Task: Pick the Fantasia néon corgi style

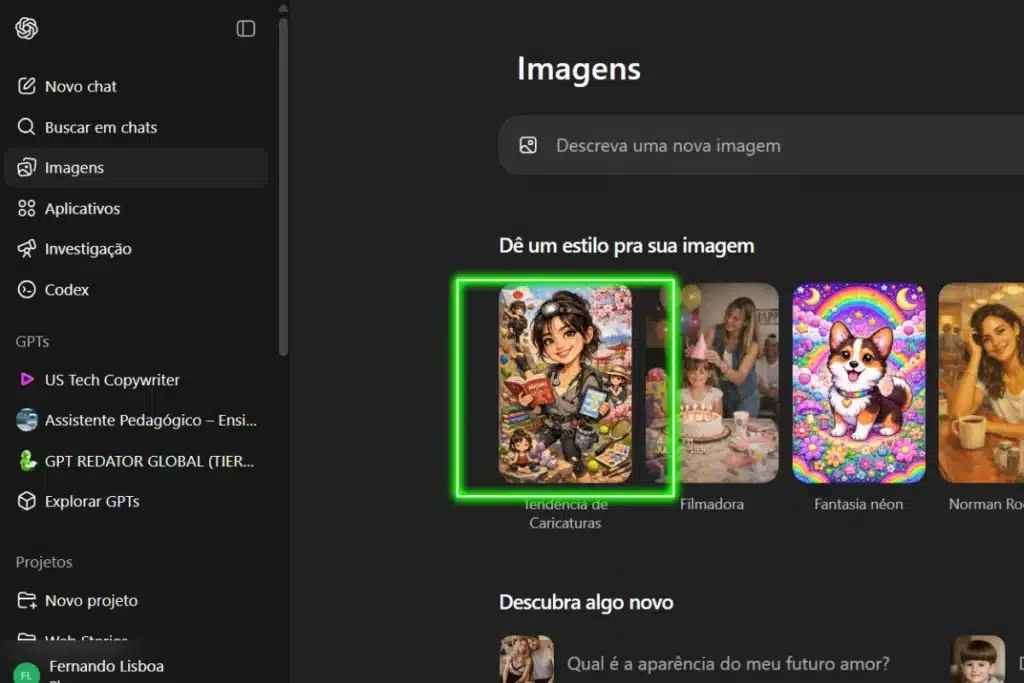Action: point(859,383)
